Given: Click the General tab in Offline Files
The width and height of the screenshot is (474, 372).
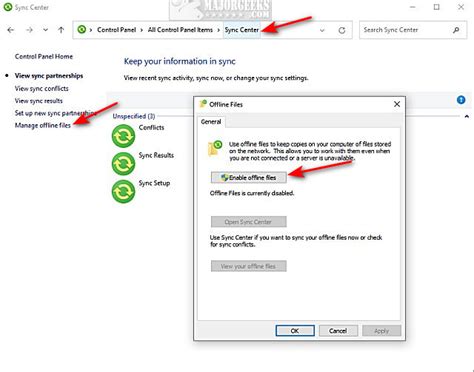Looking at the screenshot, I should click(x=211, y=122).
